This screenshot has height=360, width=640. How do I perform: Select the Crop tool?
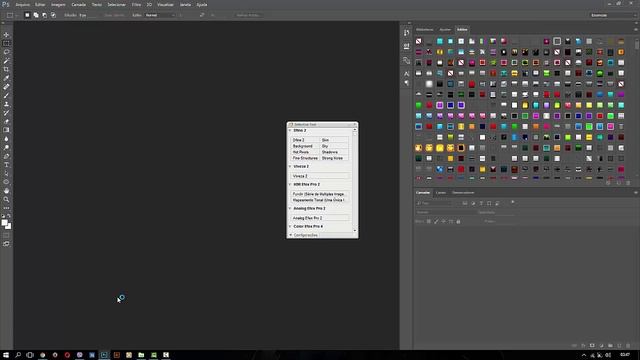point(6,69)
